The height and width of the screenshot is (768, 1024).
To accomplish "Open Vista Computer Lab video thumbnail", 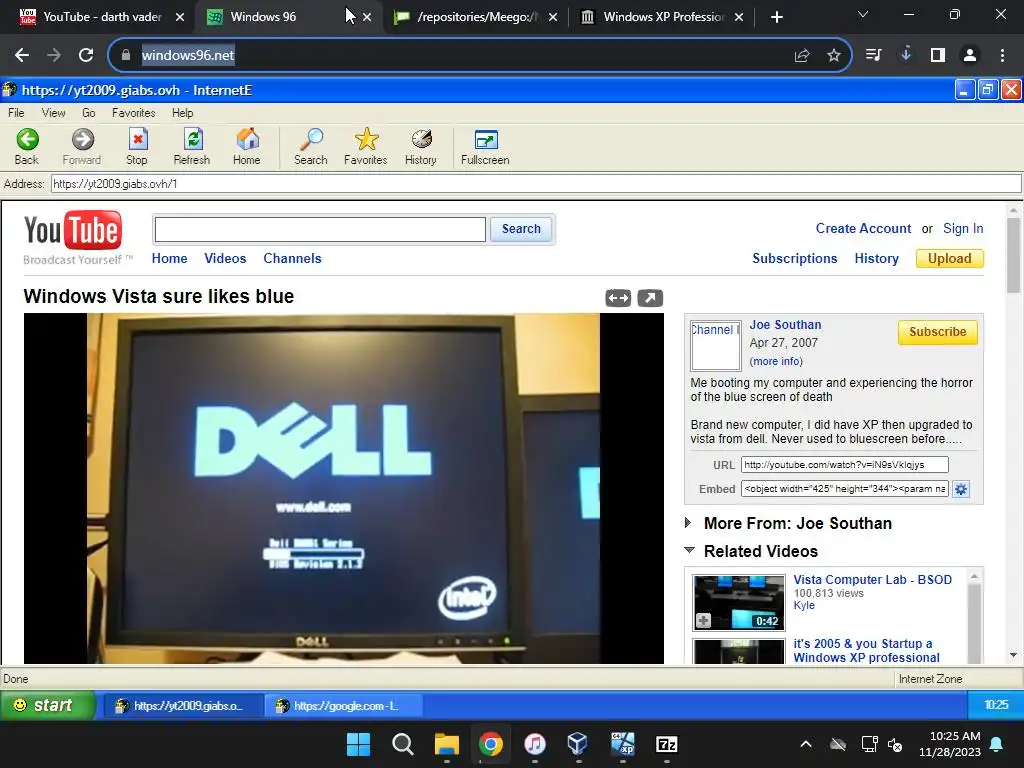I will coord(739,601).
